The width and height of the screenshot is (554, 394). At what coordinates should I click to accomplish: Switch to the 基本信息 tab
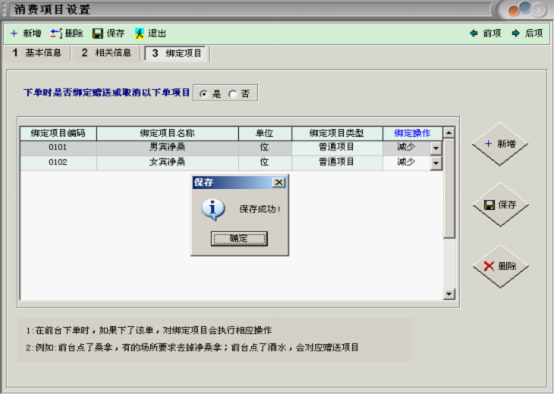pyautogui.click(x=37, y=53)
